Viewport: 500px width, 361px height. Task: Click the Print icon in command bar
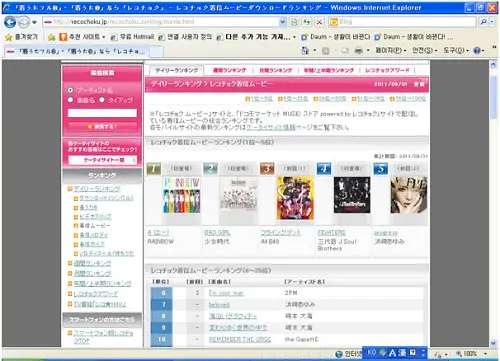coord(358,51)
